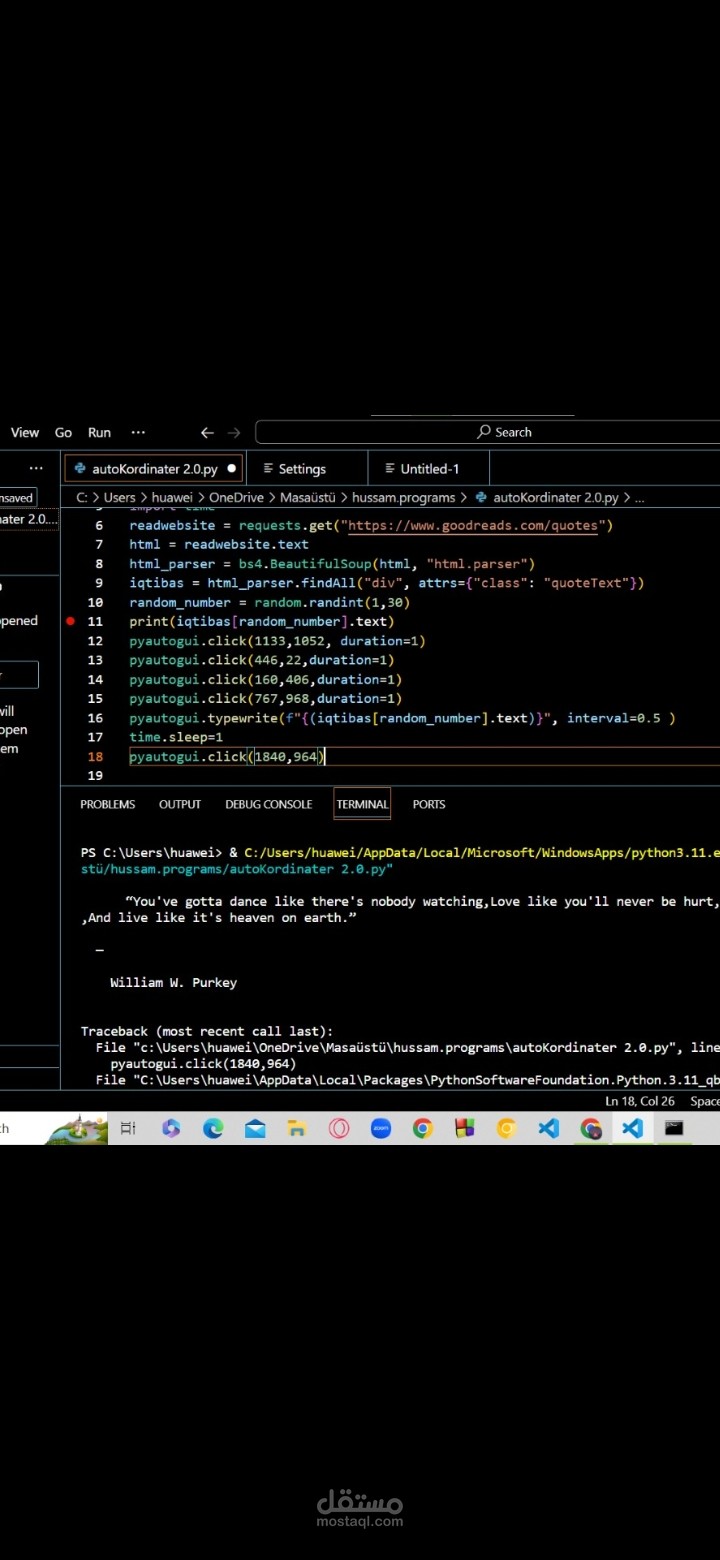720x1560 pixels.
Task: Select C: in the breadcrumb path
Action: (x=82, y=497)
